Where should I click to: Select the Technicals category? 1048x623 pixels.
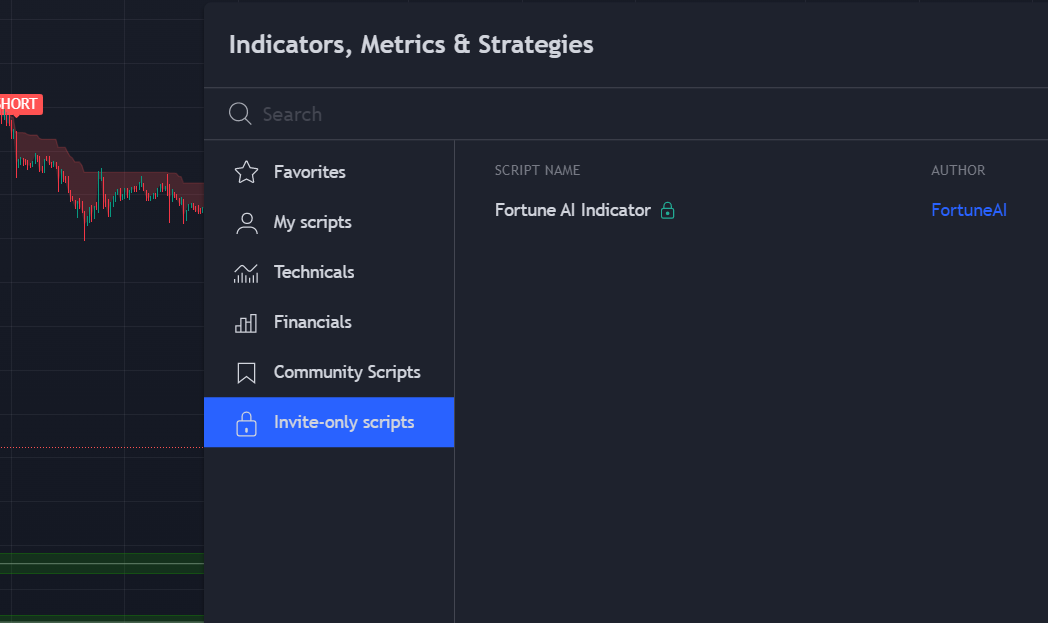click(x=329, y=272)
